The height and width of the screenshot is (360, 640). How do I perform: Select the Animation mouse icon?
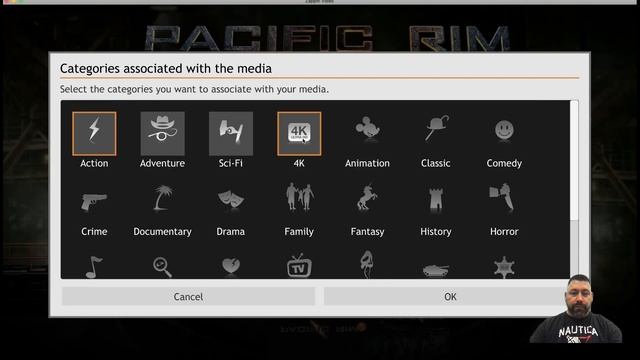click(x=367, y=129)
